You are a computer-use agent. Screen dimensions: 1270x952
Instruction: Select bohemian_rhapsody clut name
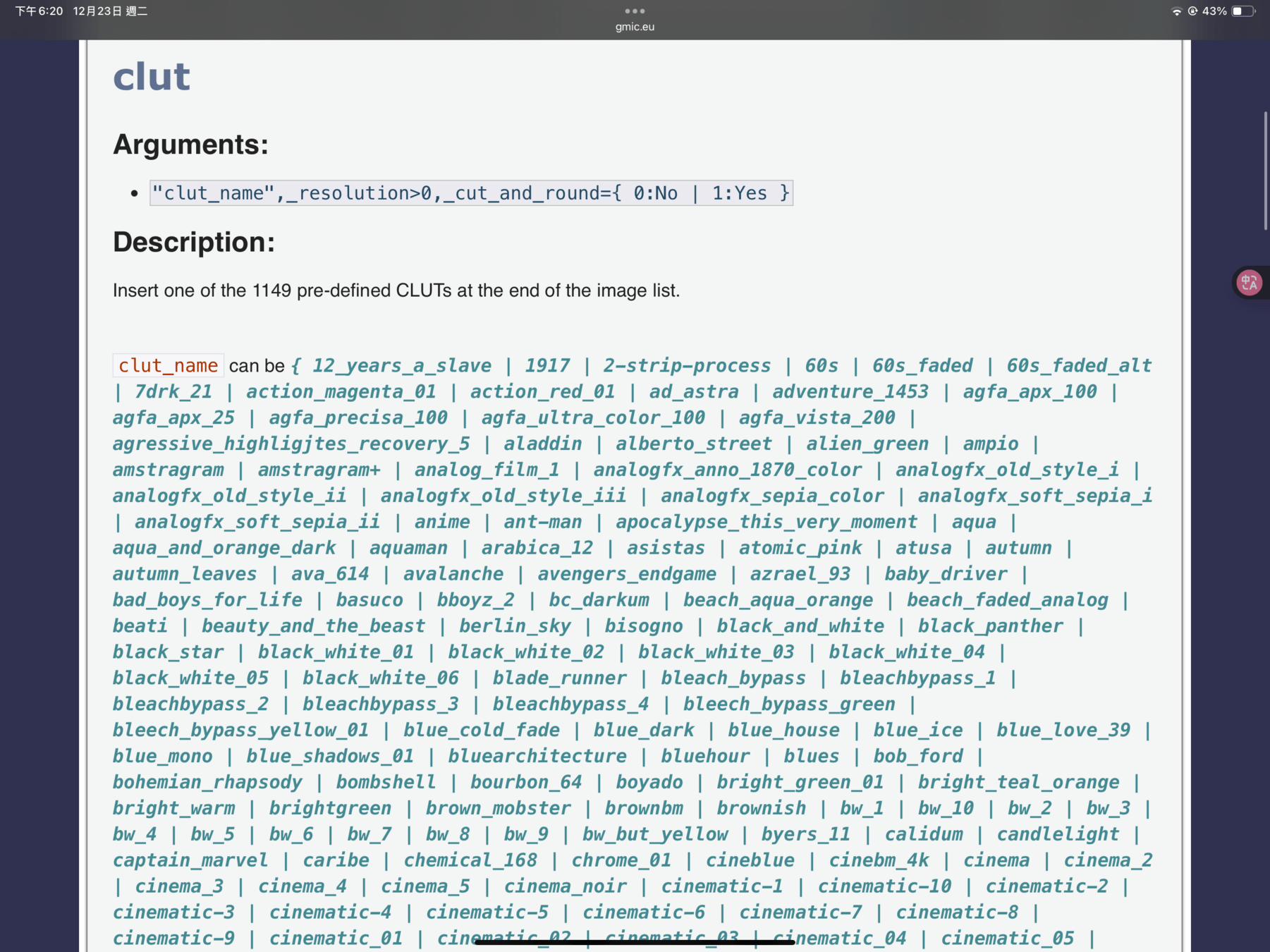click(x=207, y=783)
